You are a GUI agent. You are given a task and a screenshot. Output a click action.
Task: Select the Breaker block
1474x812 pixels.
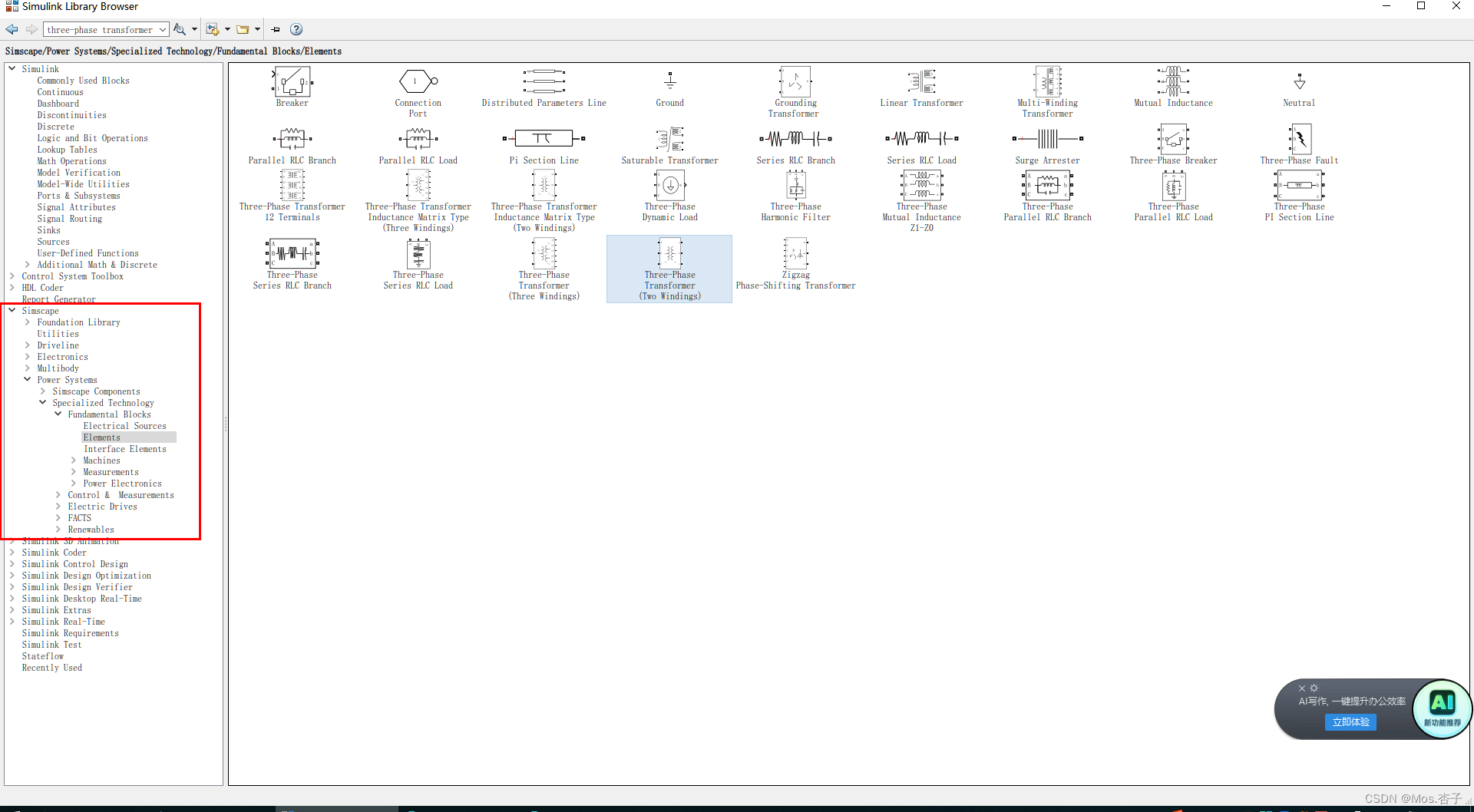click(292, 84)
